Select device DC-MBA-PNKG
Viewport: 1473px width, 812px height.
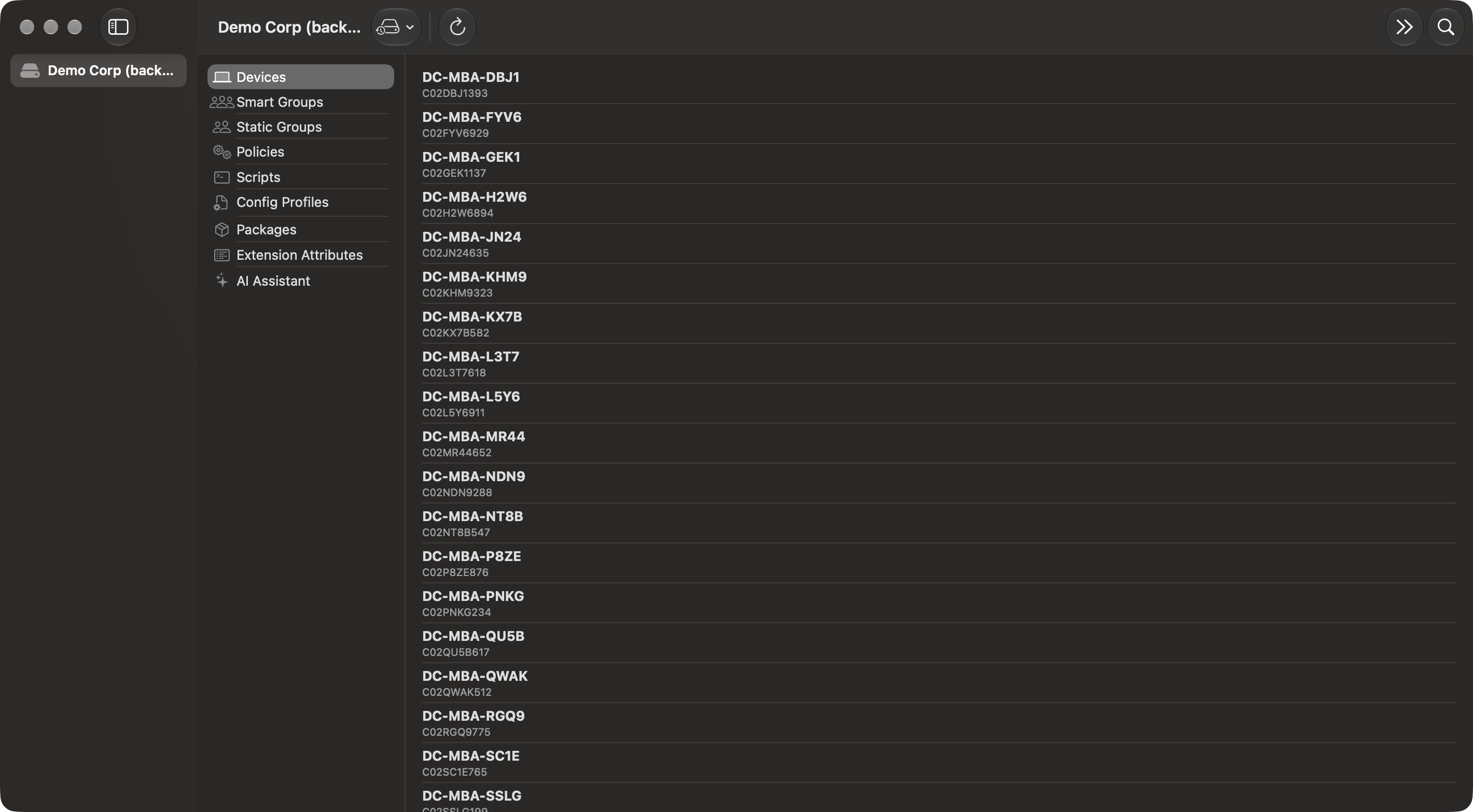pos(939,603)
